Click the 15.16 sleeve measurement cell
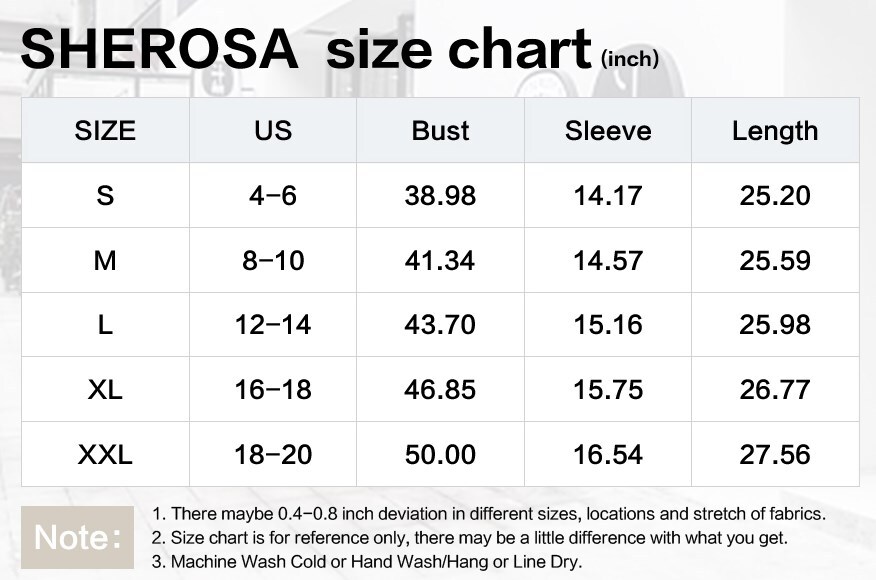Viewport: 876px width, 580px height. [x=608, y=325]
